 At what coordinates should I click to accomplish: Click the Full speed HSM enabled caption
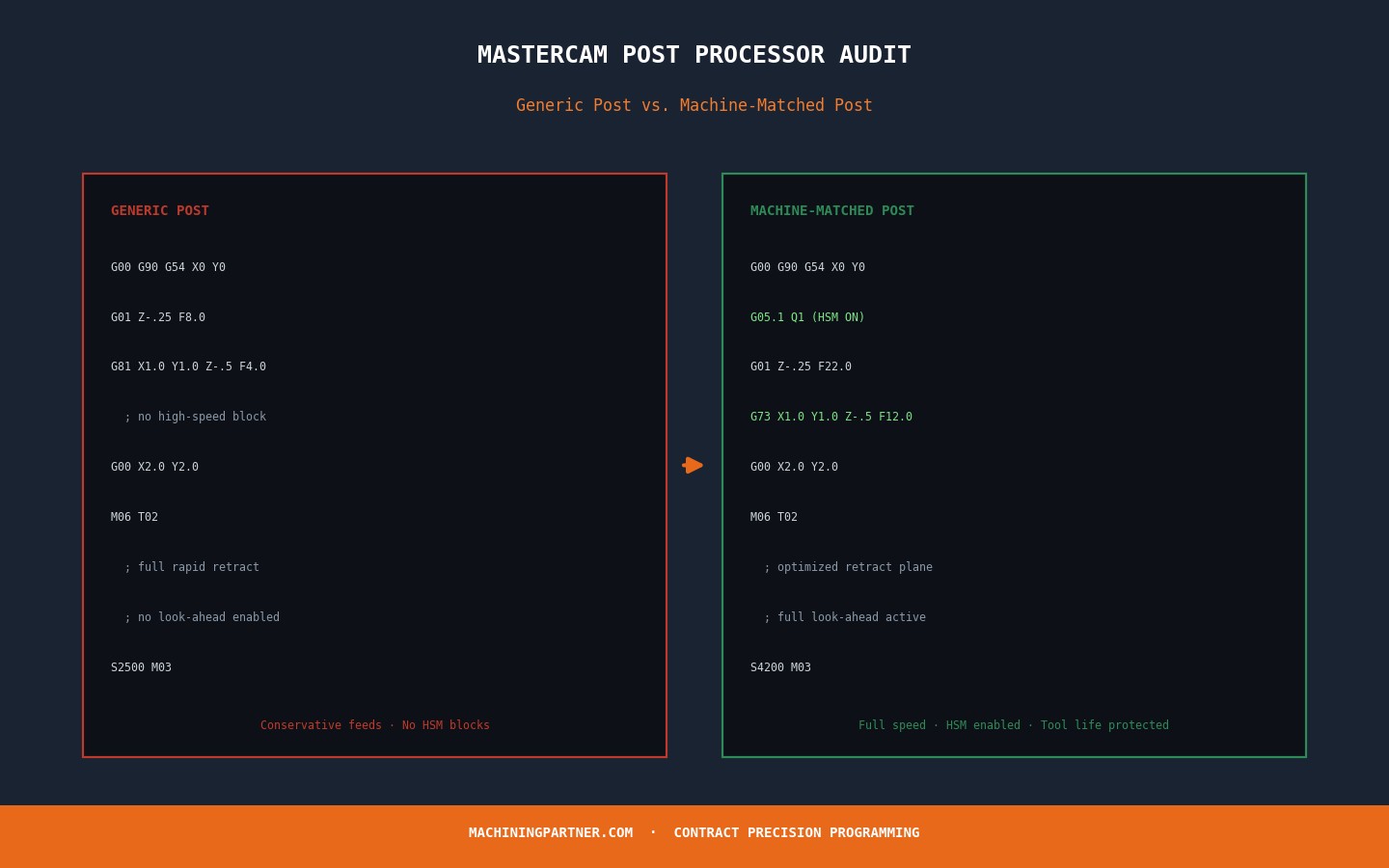coord(1014,725)
